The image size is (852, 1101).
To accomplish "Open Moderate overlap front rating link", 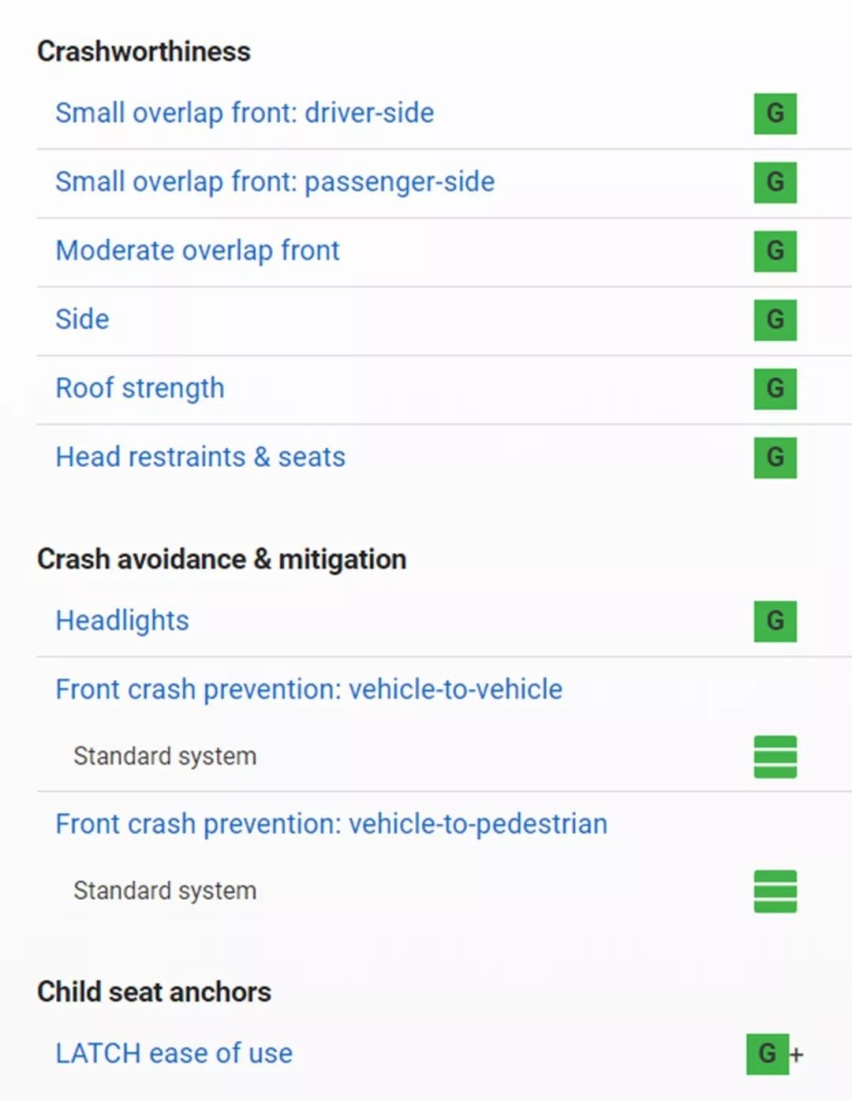I will [197, 251].
